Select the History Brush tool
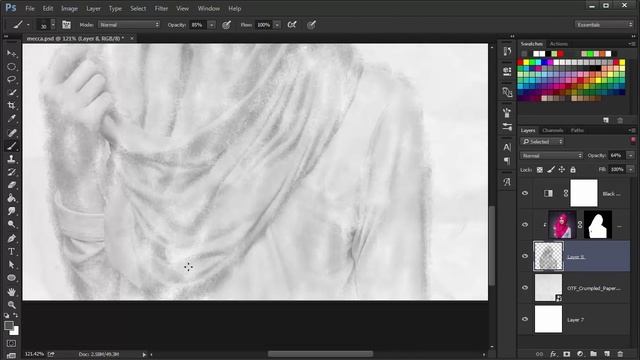The width and height of the screenshot is (640, 360). pyautogui.click(x=11, y=172)
